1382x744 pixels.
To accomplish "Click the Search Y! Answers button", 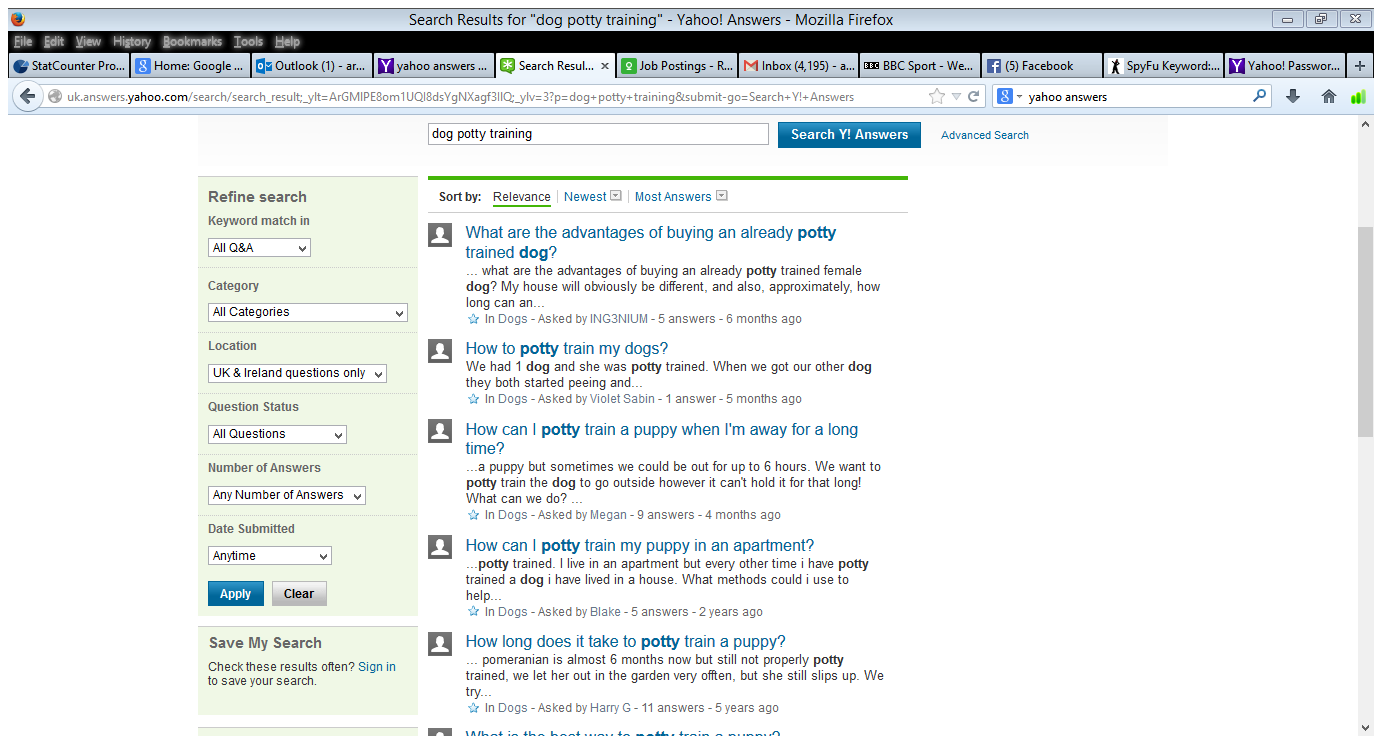I will (x=849, y=134).
